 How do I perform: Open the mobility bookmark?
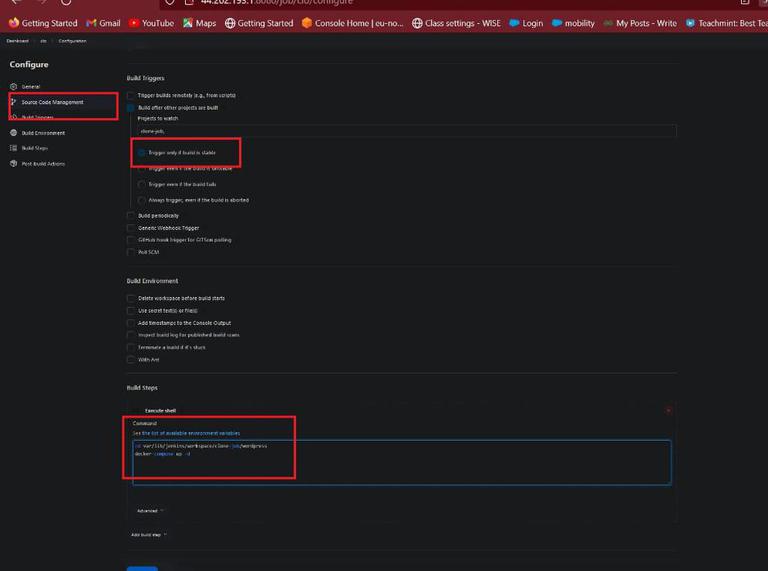click(573, 23)
